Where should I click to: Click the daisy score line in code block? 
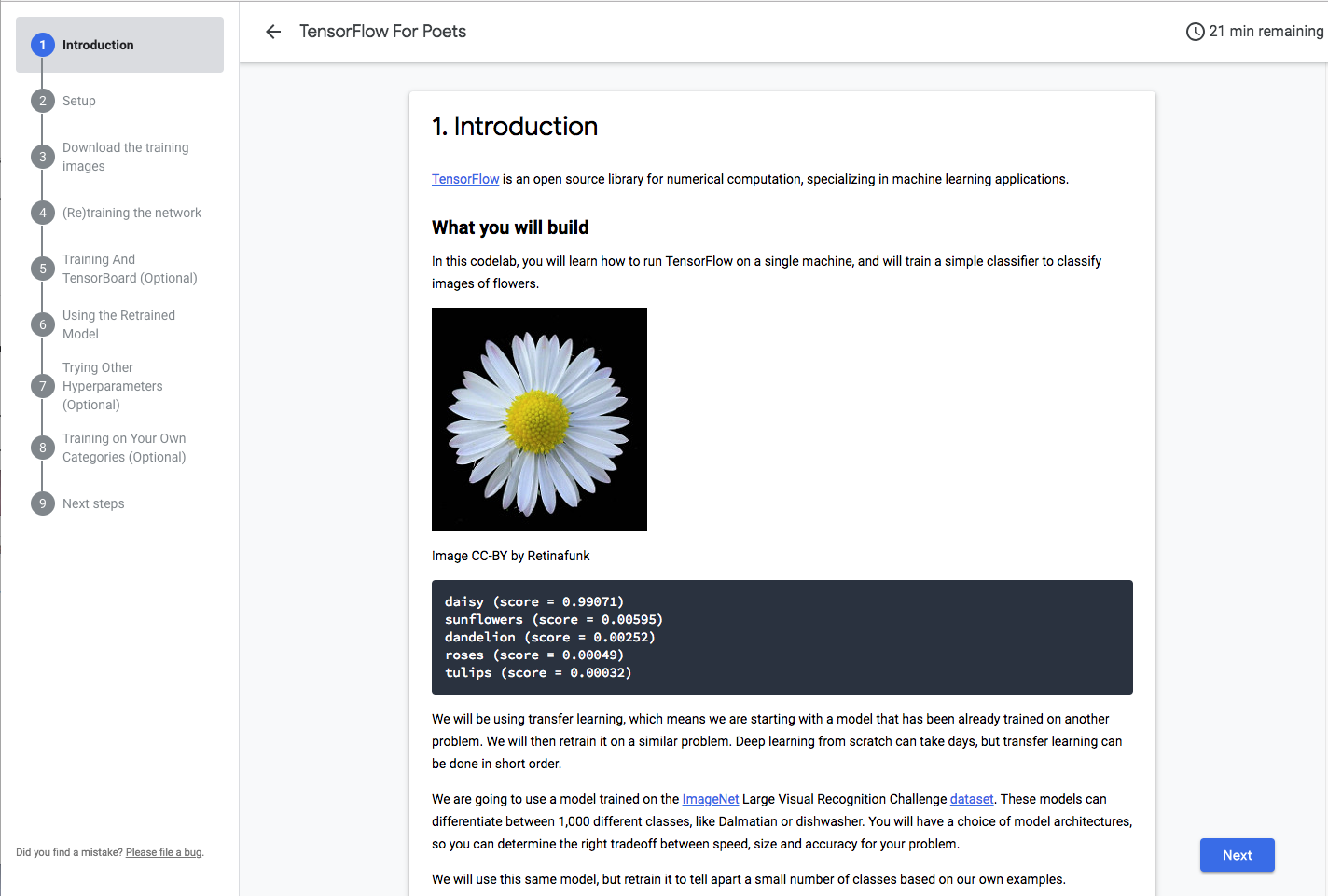(x=534, y=601)
